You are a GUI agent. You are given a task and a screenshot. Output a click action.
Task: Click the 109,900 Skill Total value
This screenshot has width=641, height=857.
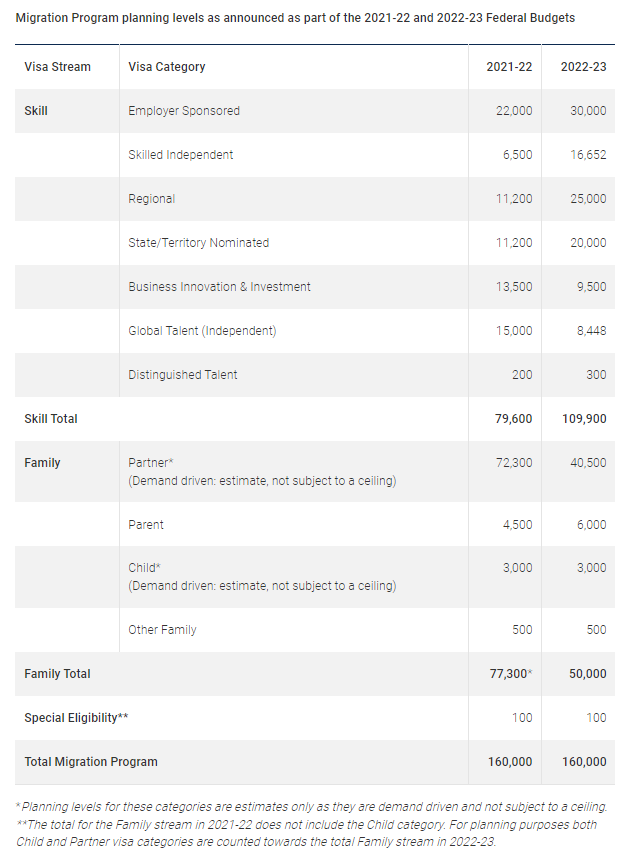(582, 419)
